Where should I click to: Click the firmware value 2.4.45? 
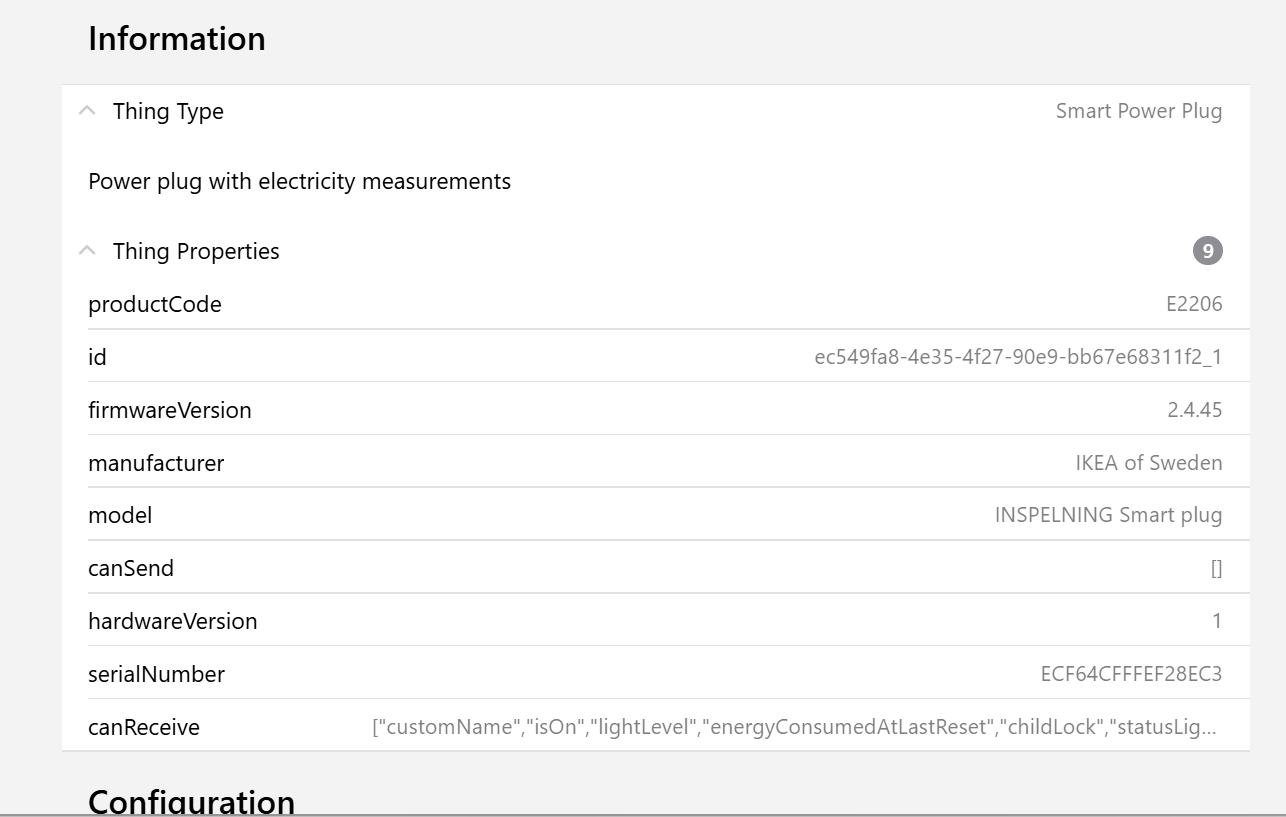coord(1194,410)
